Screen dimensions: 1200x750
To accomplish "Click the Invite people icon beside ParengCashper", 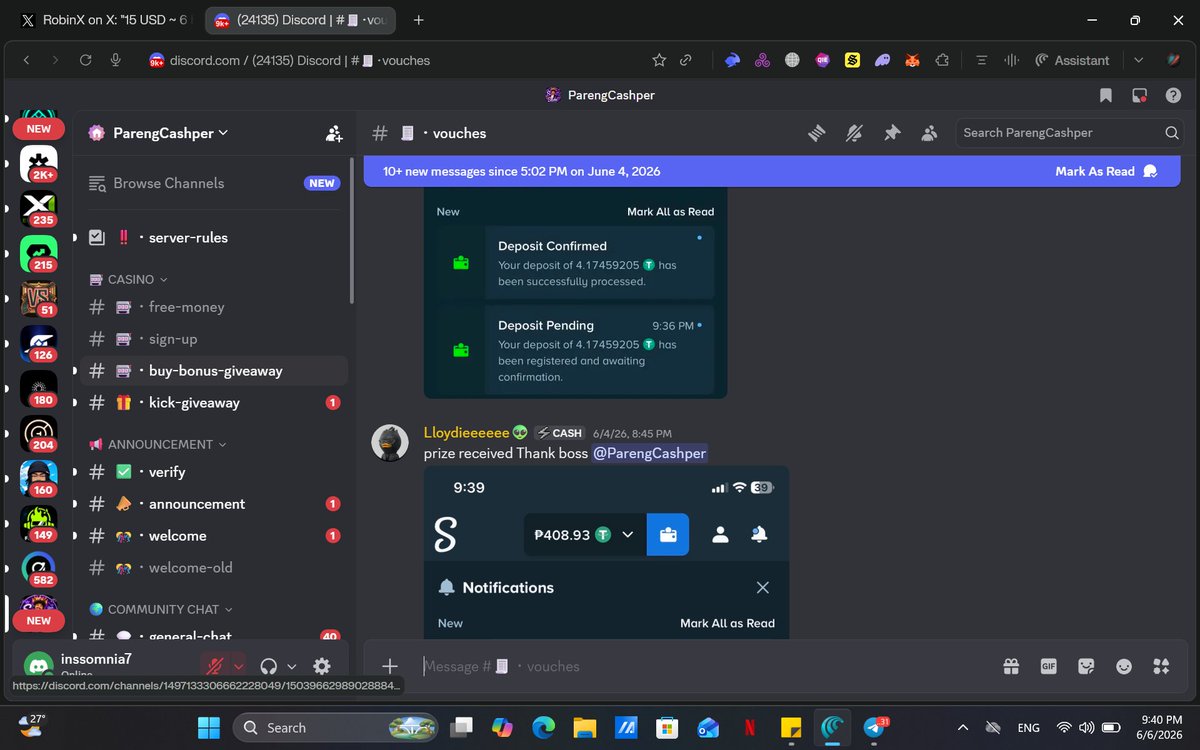I will (334, 133).
